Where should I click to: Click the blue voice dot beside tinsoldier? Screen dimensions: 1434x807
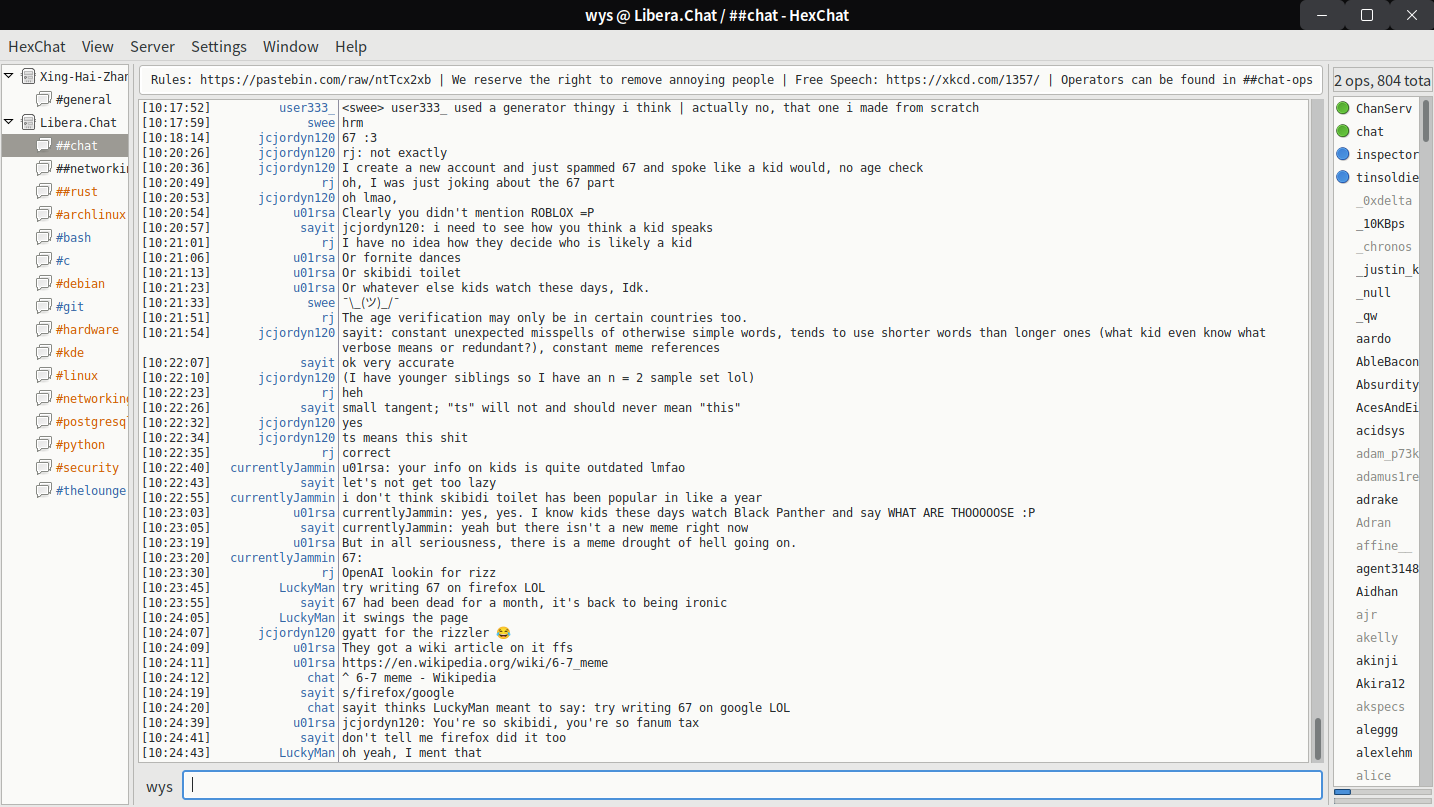pos(1343,177)
